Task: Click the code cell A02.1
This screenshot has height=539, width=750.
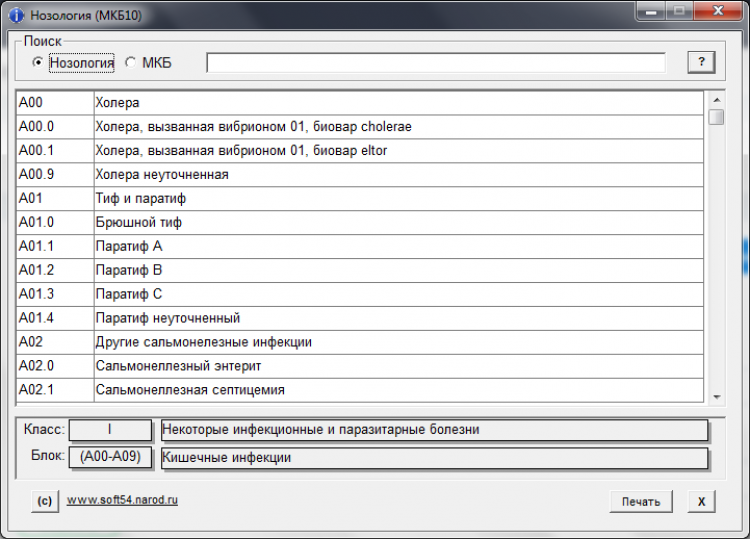Action: click(x=55, y=390)
